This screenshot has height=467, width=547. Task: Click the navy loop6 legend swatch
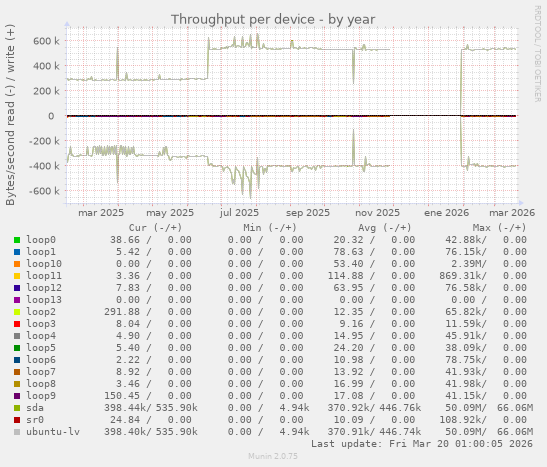(x=17, y=360)
